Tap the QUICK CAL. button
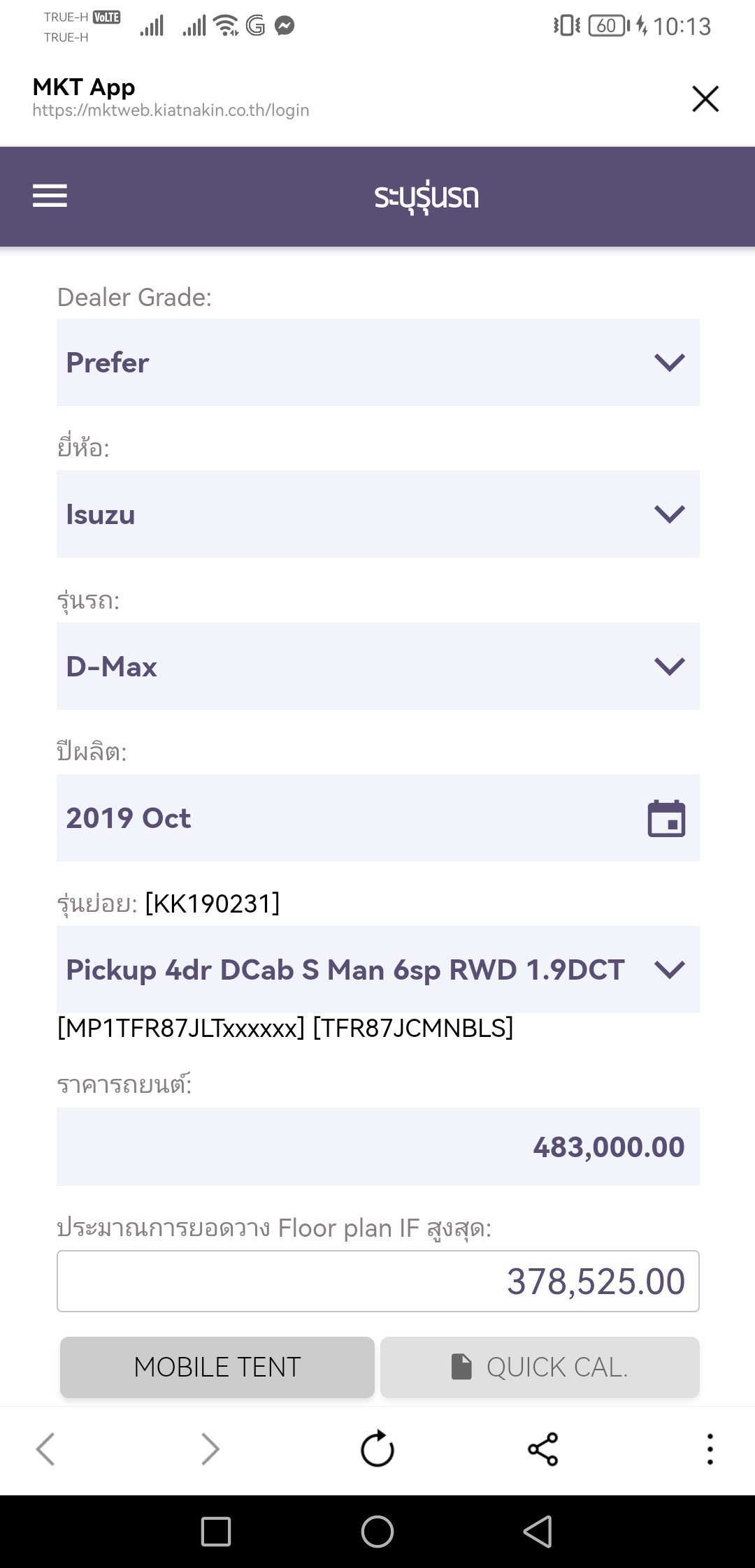 [540, 1367]
